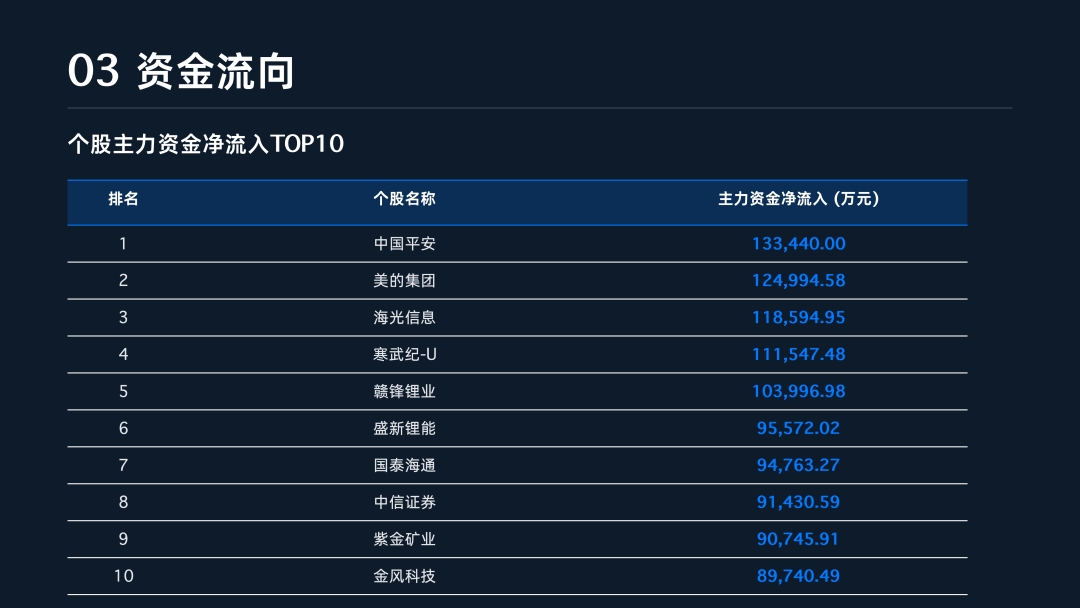Select the 中国平安 stock name cell
Screen dimensions: 1080x608
coord(404,243)
